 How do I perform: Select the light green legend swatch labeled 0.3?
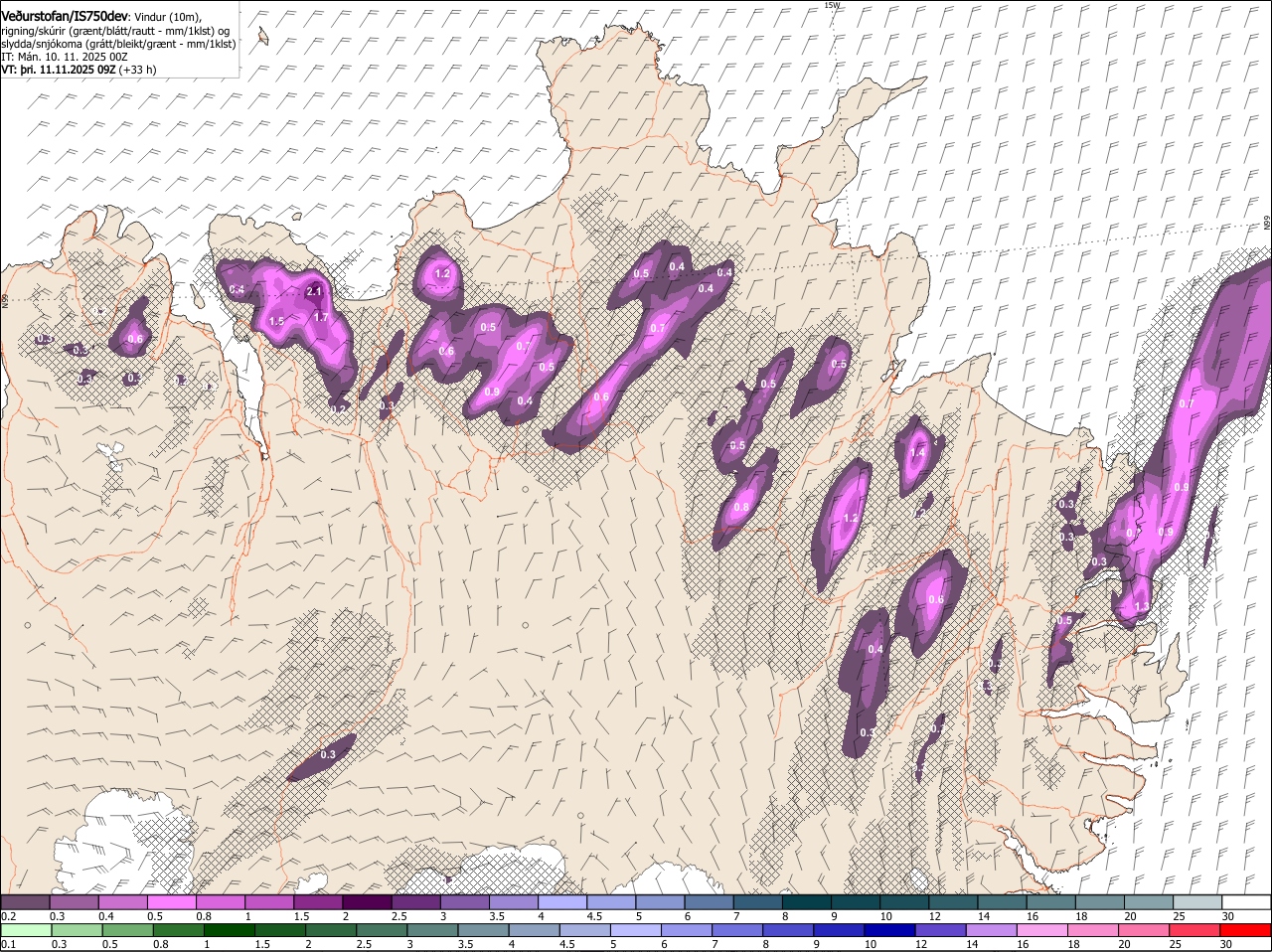tap(78, 930)
